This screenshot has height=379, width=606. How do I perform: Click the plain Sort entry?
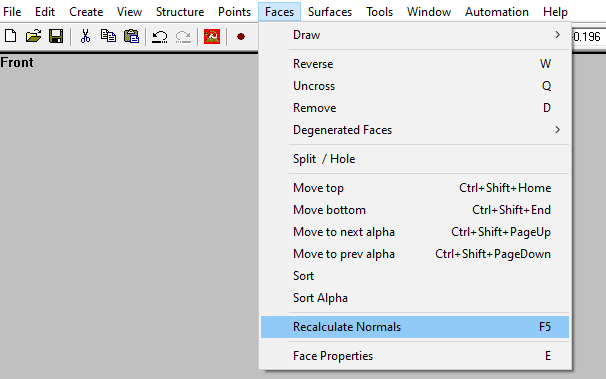pyautogui.click(x=415, y=276)
